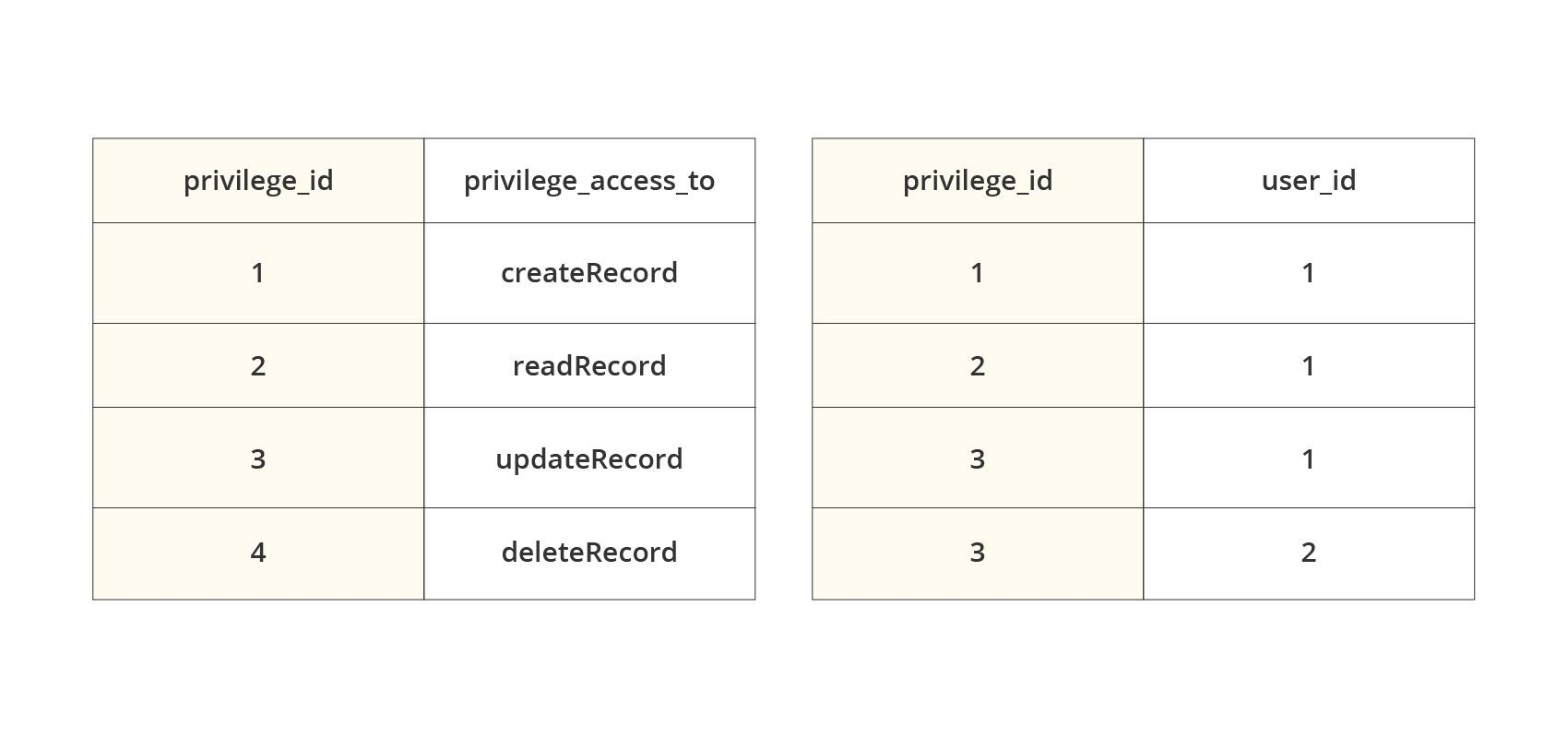Click the privilege_id header in right table
The width and height of the screenshot is (1568, 738).
pos(978,181)
